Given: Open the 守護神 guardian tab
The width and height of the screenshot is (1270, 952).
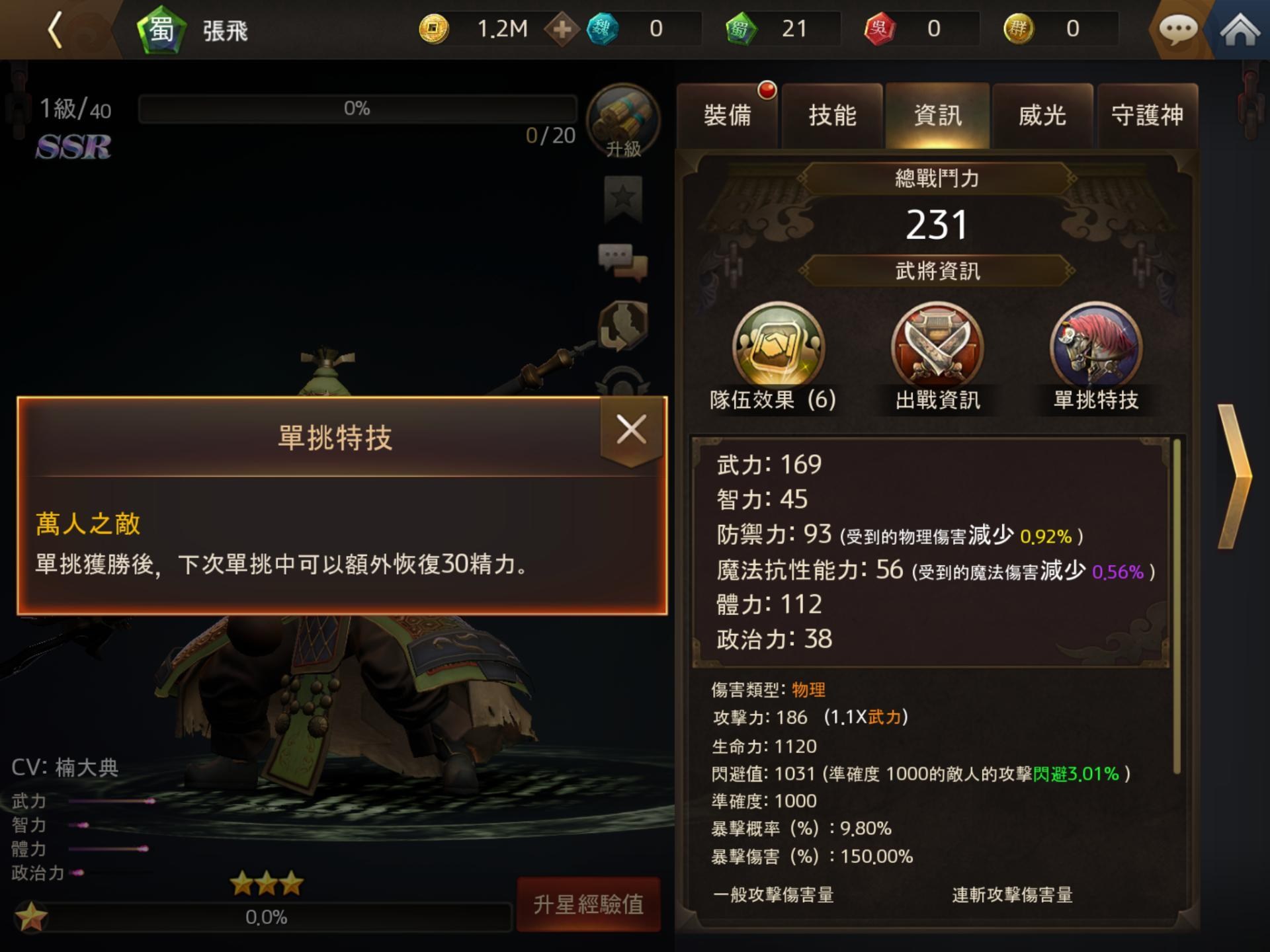Looking at the screenshot, I should [1148, 116].
